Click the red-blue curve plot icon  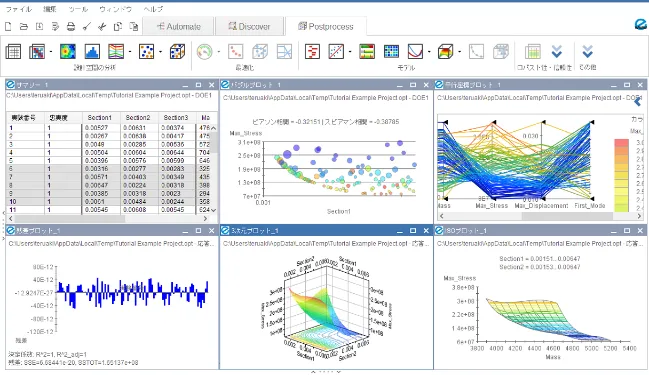coord(415,52)
